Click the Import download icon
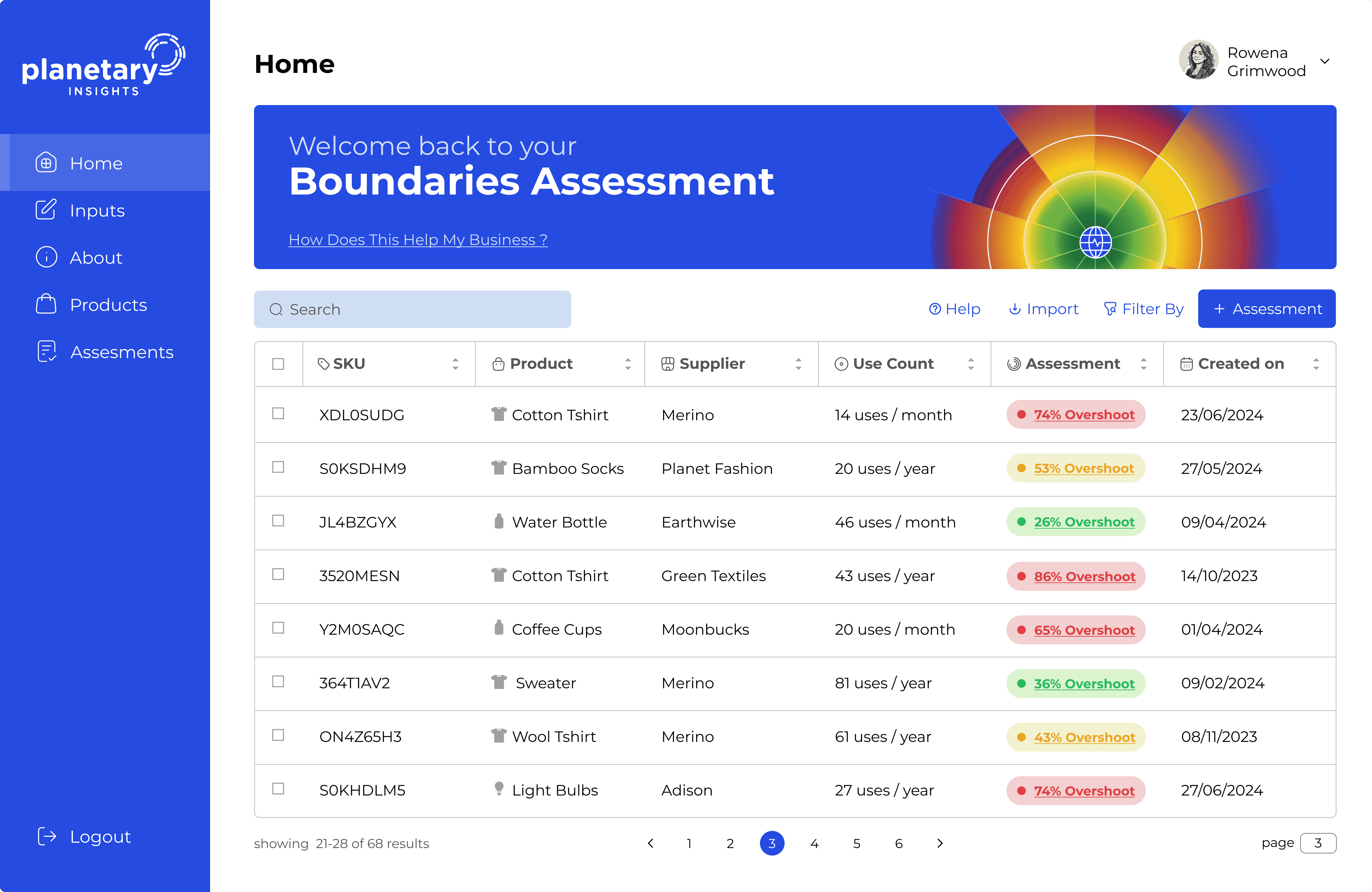The width and height of the screenshot is (1372, 892). [1014, 309]
